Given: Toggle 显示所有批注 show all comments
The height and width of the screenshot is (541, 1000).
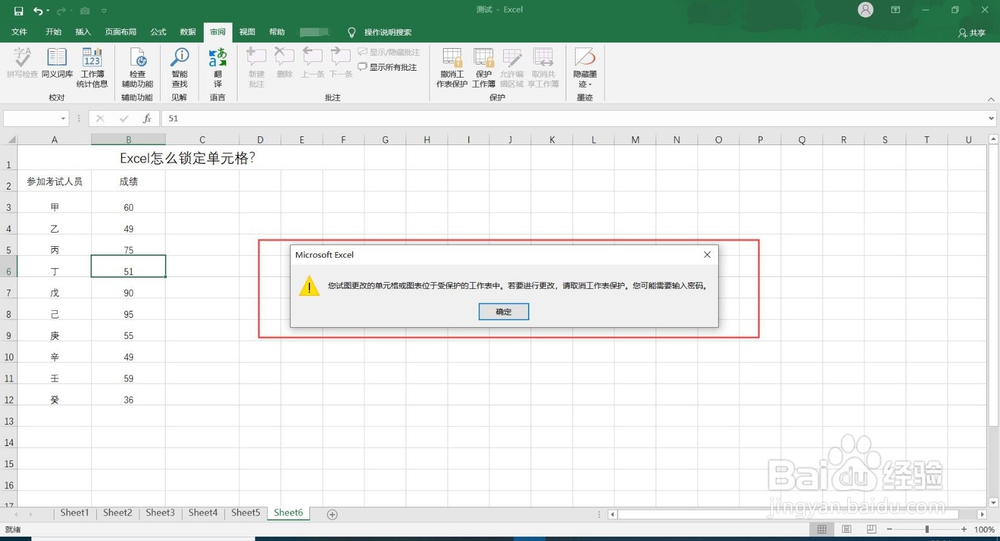Looking at the screenshot, I should (387, 67).
